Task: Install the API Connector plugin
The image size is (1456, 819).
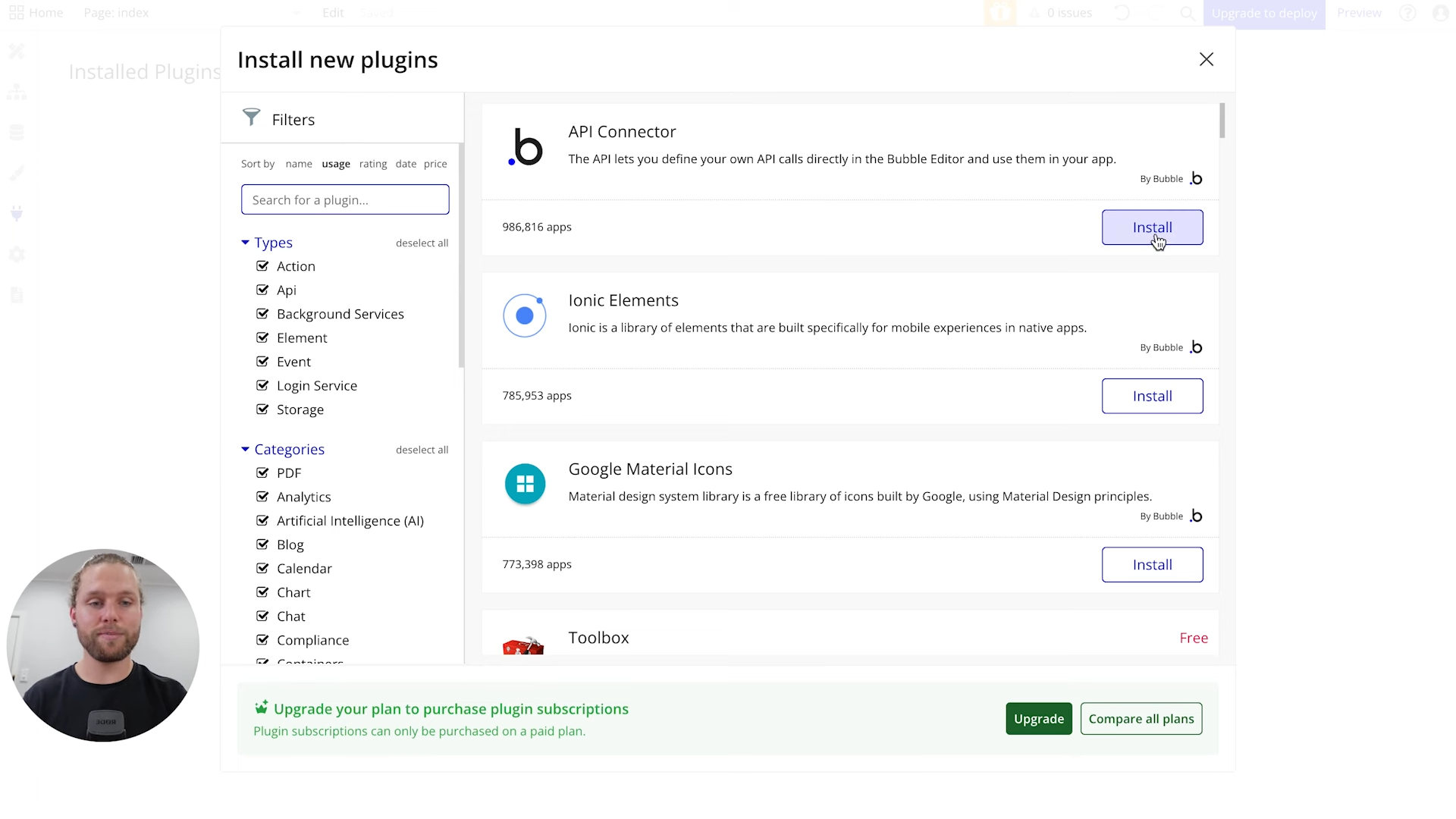Action: pyautogui.click(x=1152, y=227)
